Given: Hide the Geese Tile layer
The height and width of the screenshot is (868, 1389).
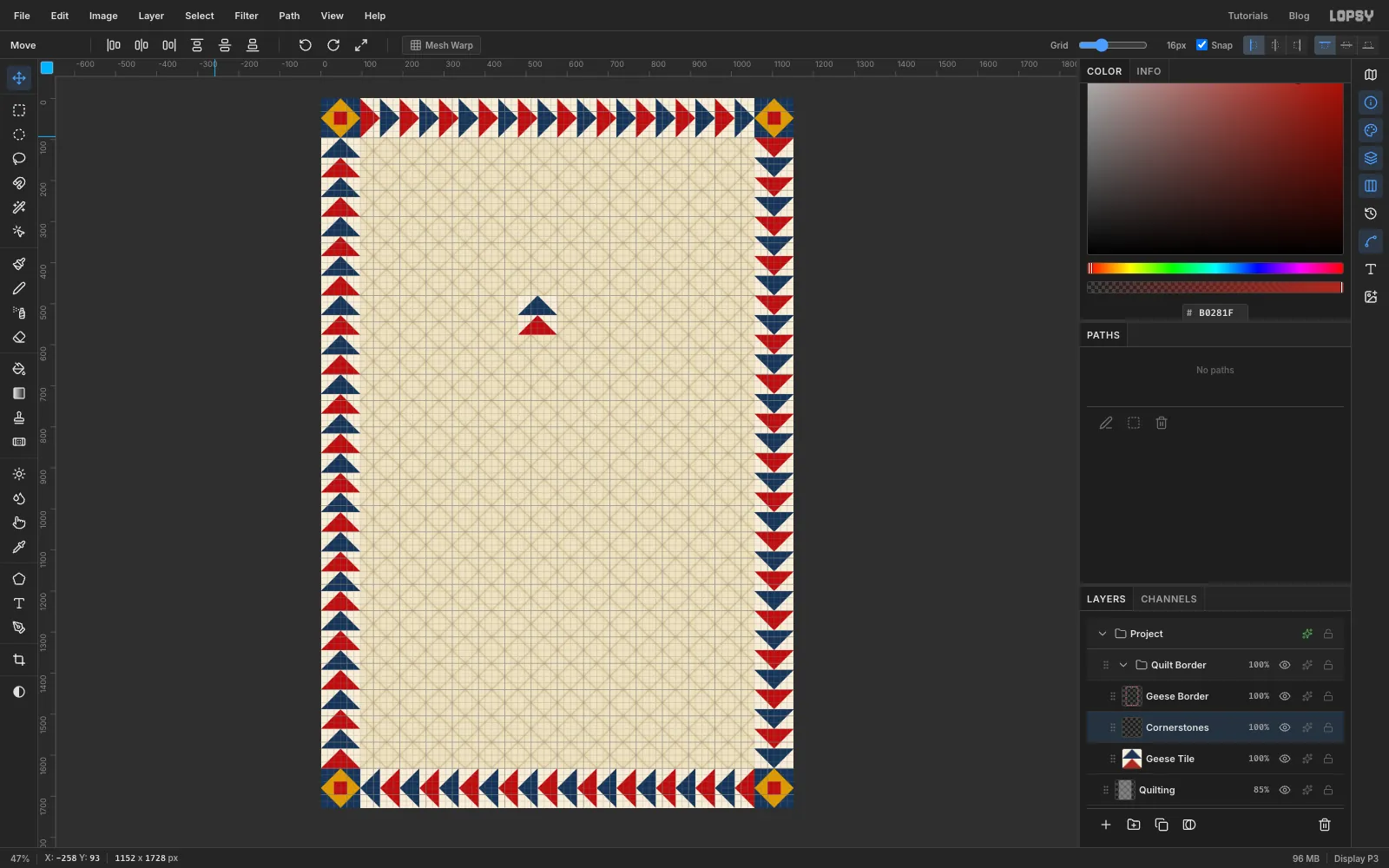Looking at the screenshot, I should coord(1285,759).
